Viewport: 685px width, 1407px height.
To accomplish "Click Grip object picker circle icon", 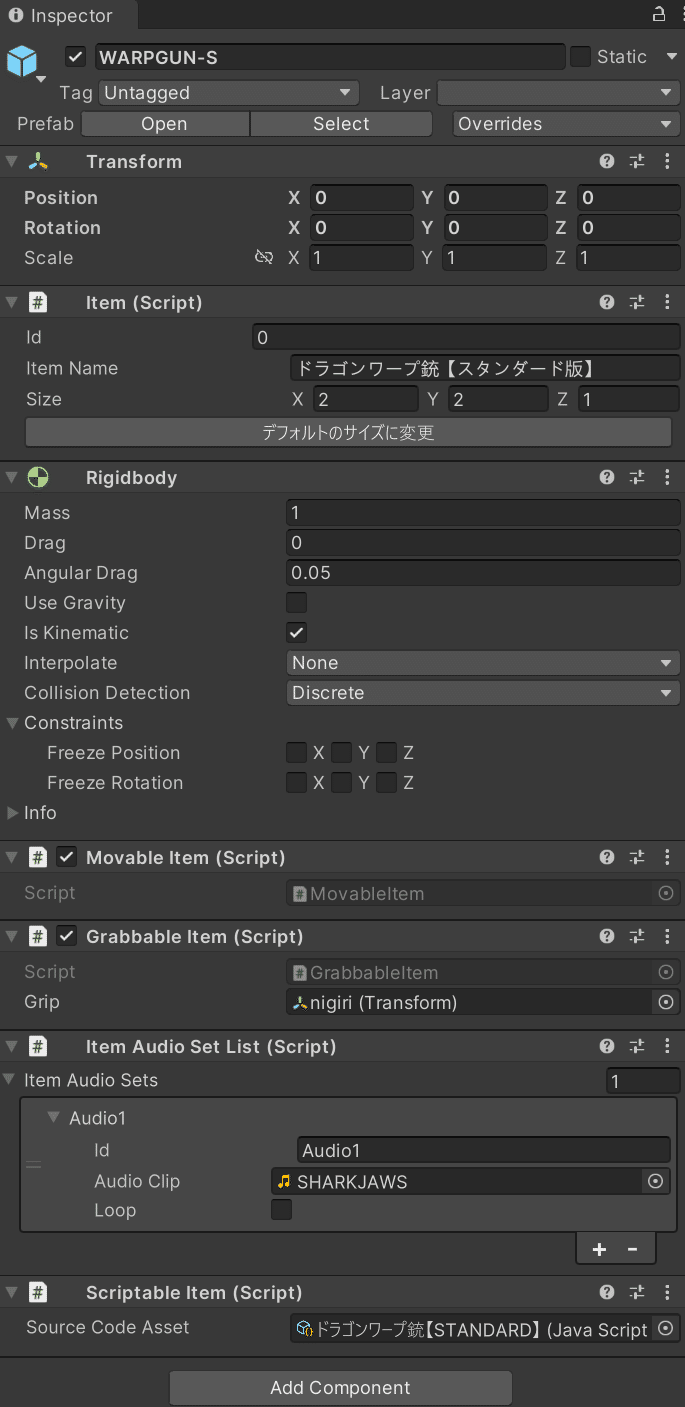I will [x=666, y=1002].
